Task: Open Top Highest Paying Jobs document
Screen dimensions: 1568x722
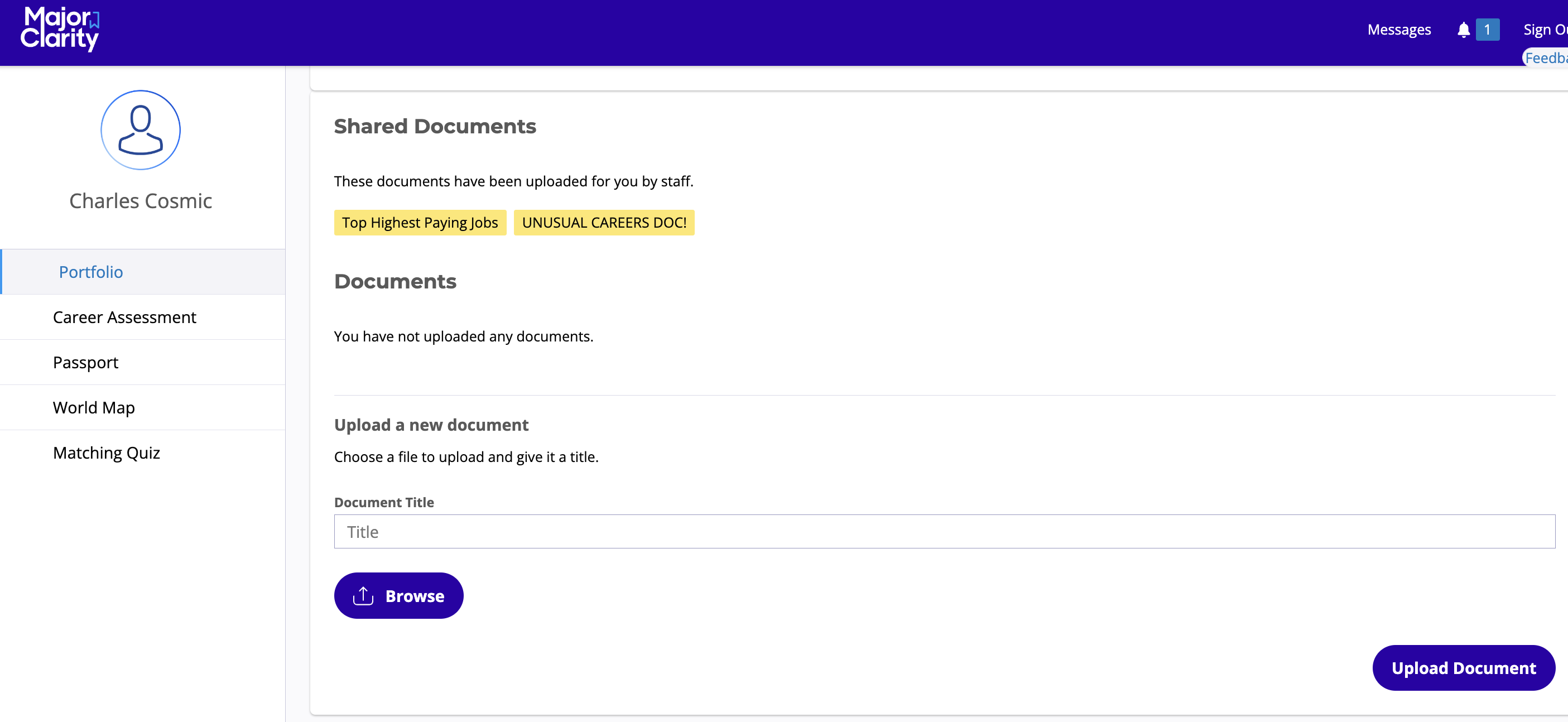Action: [420, 223]
